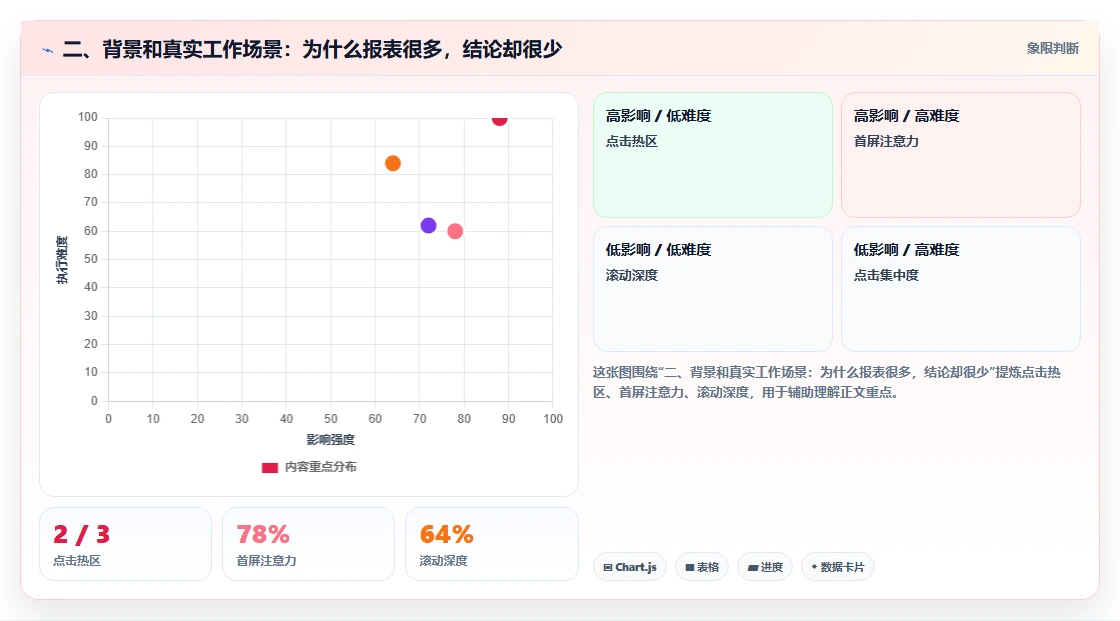Click the 78% 首屏注意力 stat card
Viewport: 1120px width, 621px height.
pos(309,544)
